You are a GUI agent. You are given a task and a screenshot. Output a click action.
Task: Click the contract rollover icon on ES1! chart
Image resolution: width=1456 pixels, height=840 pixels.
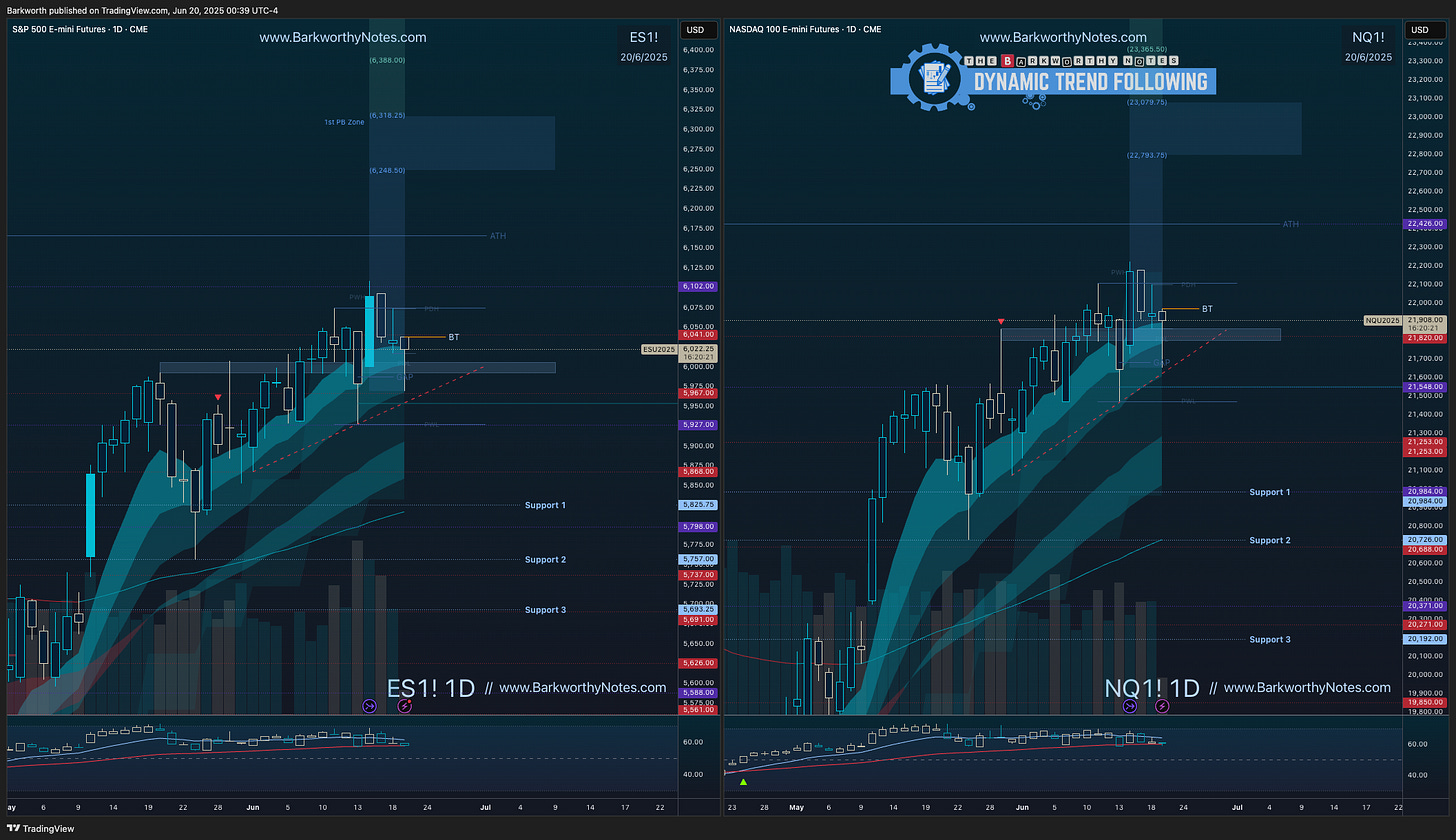coord(369,705)
